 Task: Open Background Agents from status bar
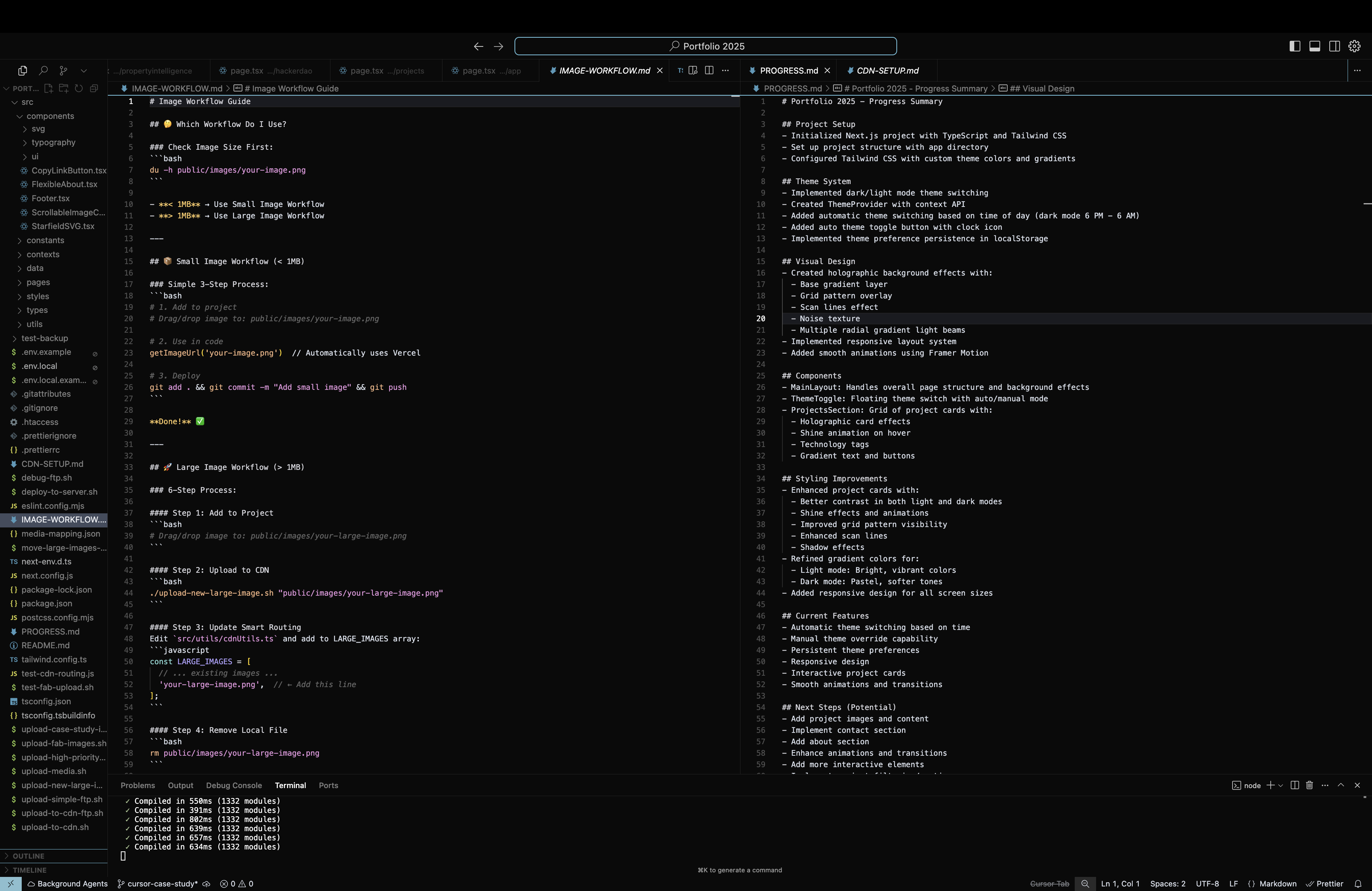click(x=67, y=883)
